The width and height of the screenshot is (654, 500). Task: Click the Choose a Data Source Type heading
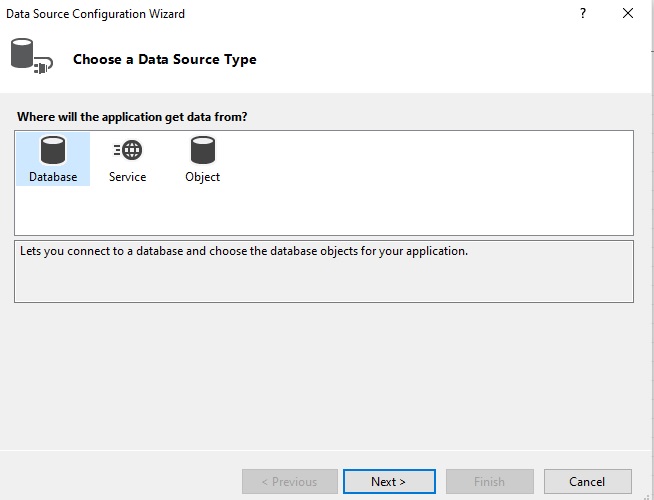[x=165, y=59]
